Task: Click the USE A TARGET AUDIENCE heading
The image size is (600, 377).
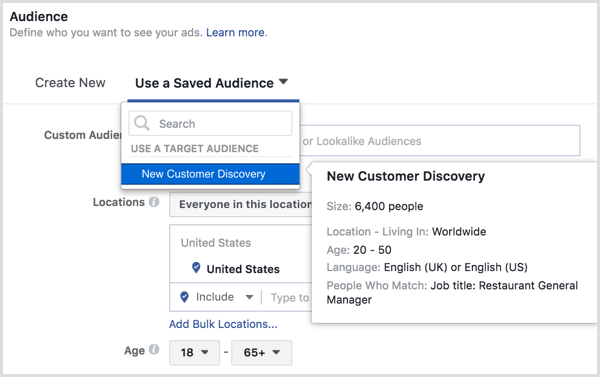Action: pos(195,149)
